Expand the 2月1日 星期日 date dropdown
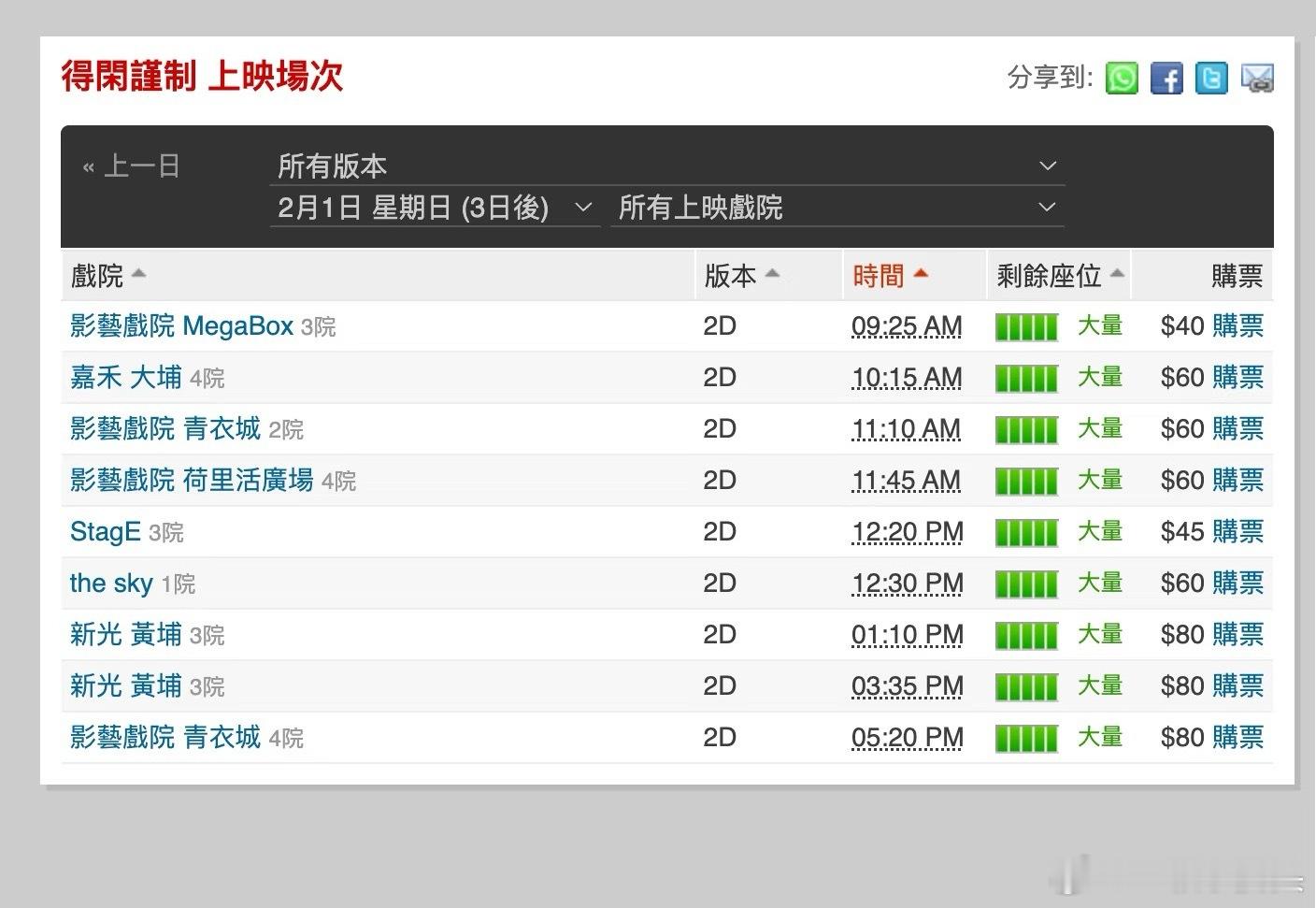This screenshot has height=908, width=1316. pos(435,208)
